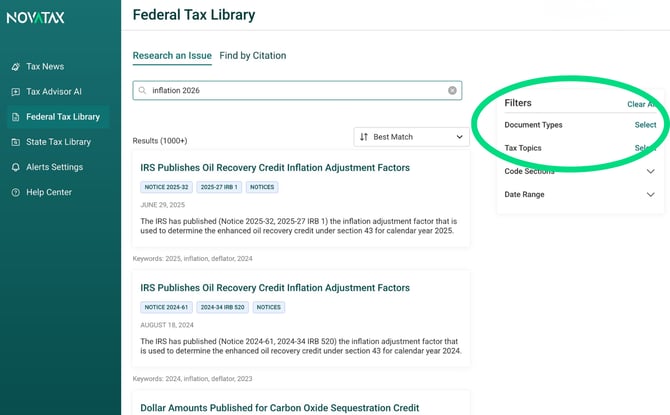Select the Research an Issue tab
Screen dimensions: 670x415
pyautogui.click(x=172, y=56)
